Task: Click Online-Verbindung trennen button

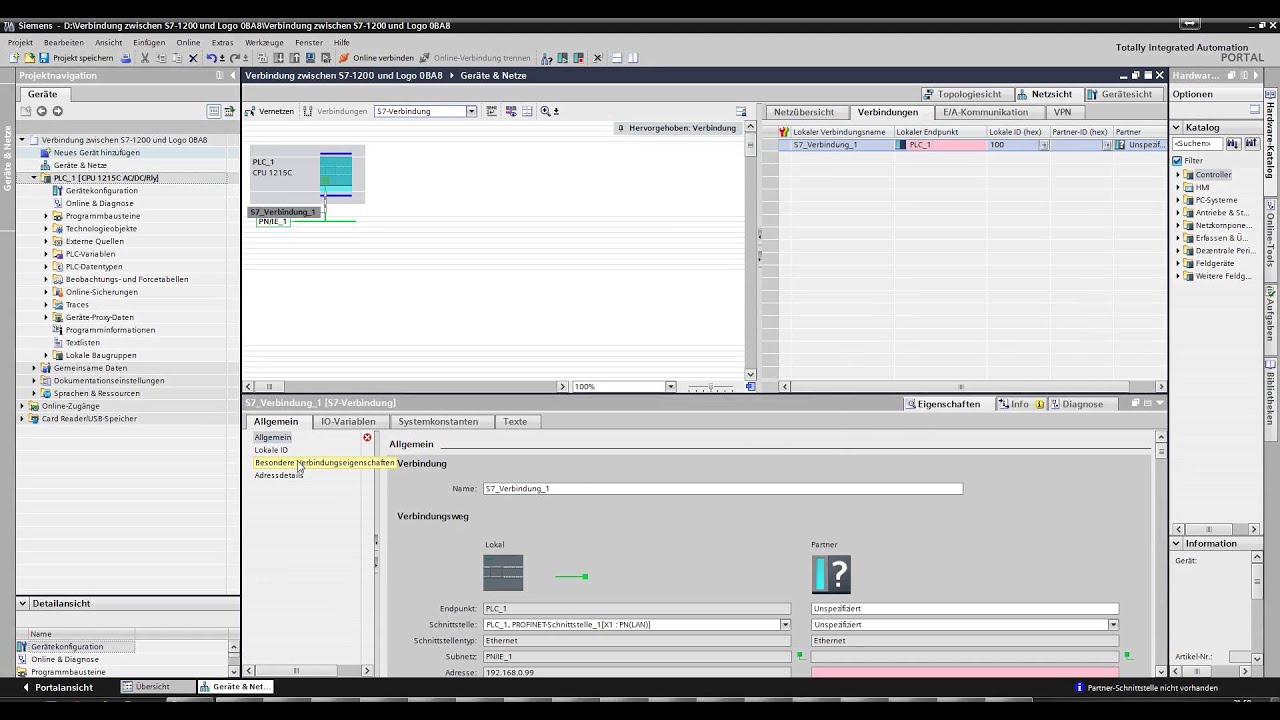Action: 475,58
